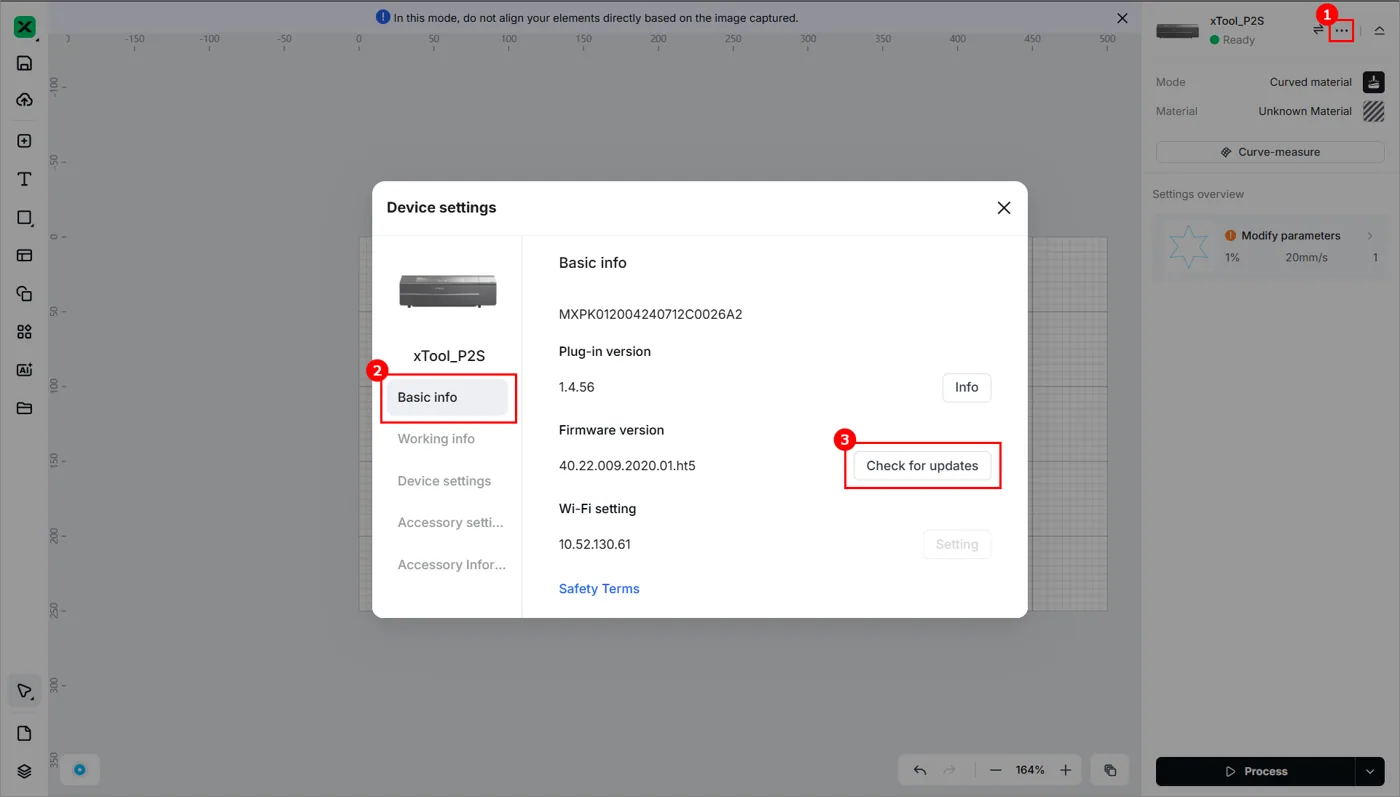Open the apps grid icon
This screenshot has height=797, width=1400.
tap(24, 331)
